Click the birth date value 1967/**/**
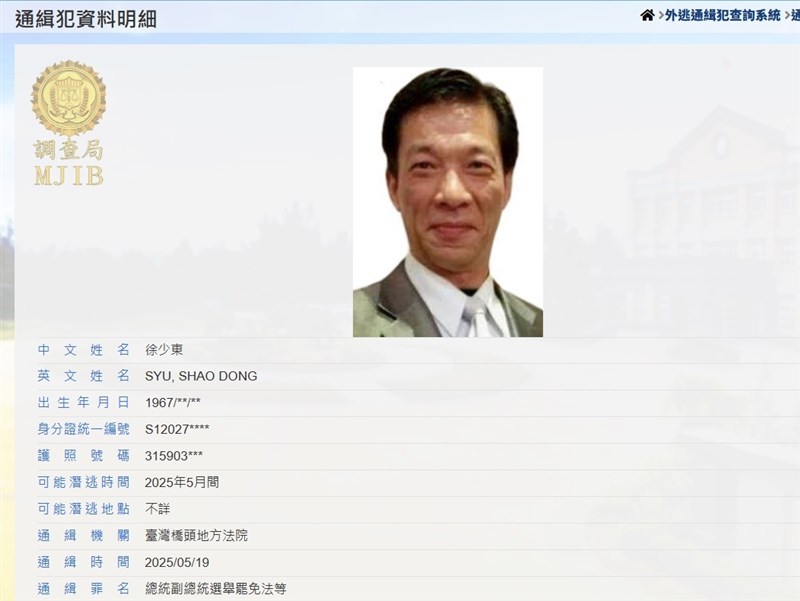This screenshot has width=800, height=601. (x=172, y=403)
